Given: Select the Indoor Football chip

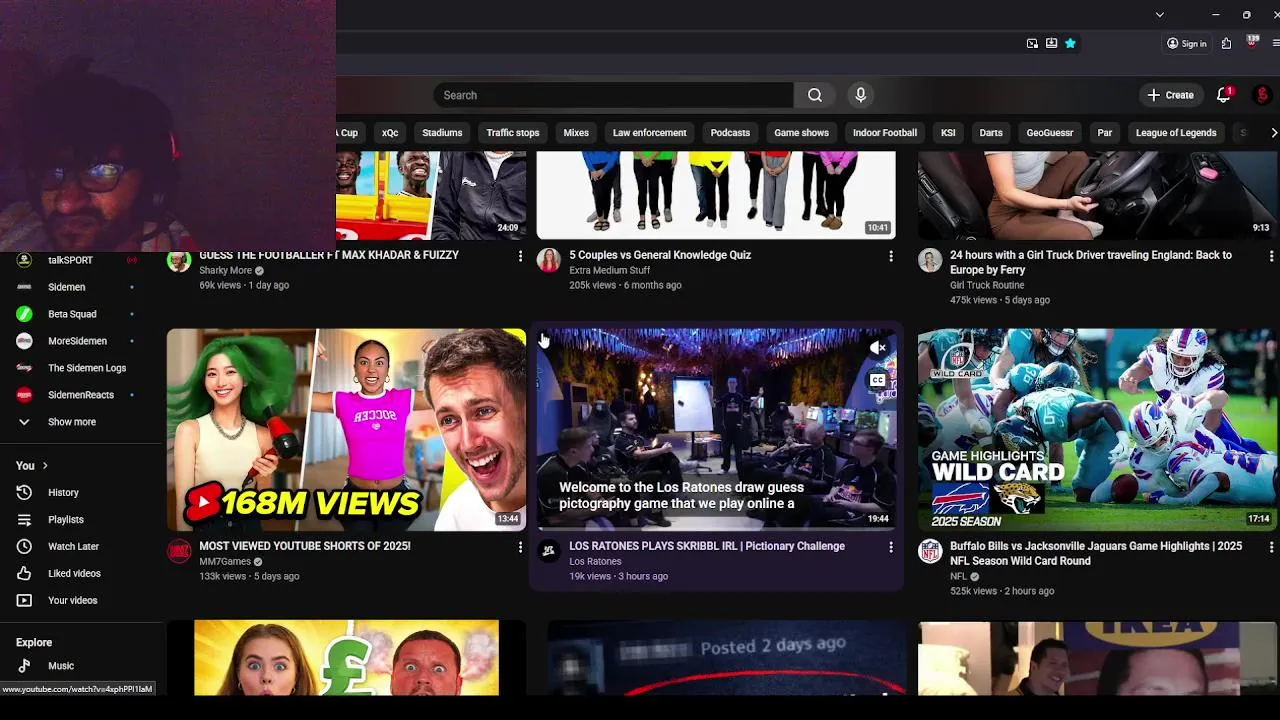Looking at the screenshot, I should coord(885,132).
